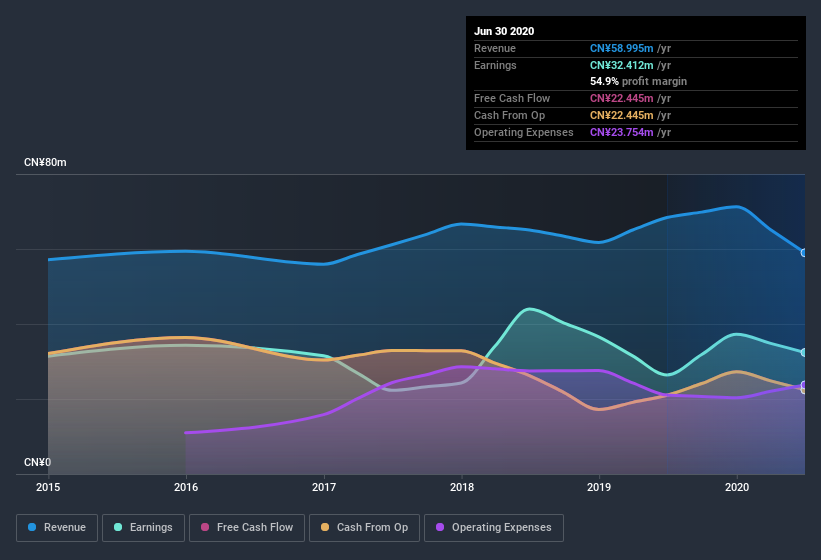Screen dimensions: 821x560
Task: Select the Revenue data point at Jun 2020
Action: click(x=804, y=253)
